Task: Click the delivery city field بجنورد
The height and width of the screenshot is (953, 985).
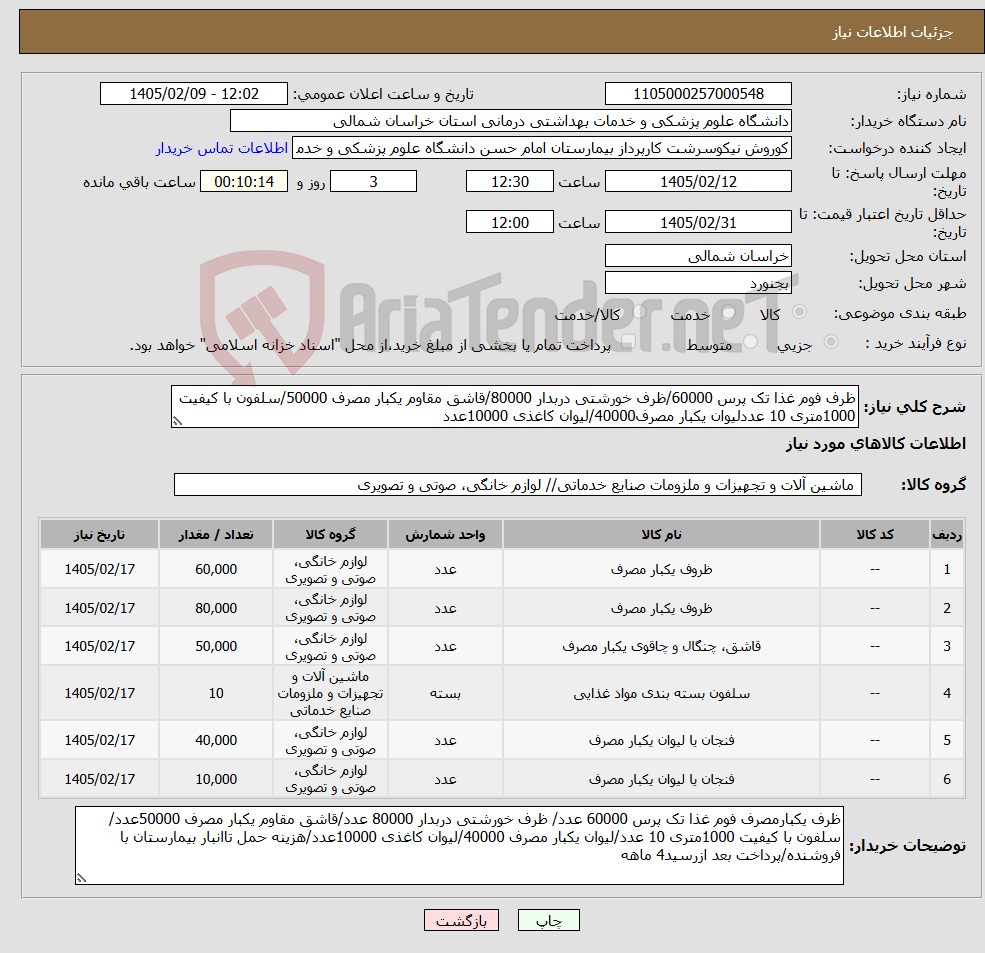Action: click(x=698, y=283)
